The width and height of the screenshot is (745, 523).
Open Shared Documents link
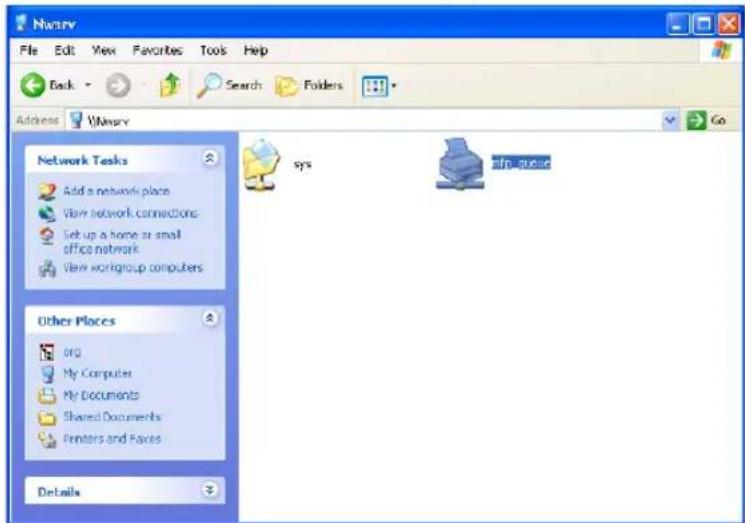pos(112,417)
